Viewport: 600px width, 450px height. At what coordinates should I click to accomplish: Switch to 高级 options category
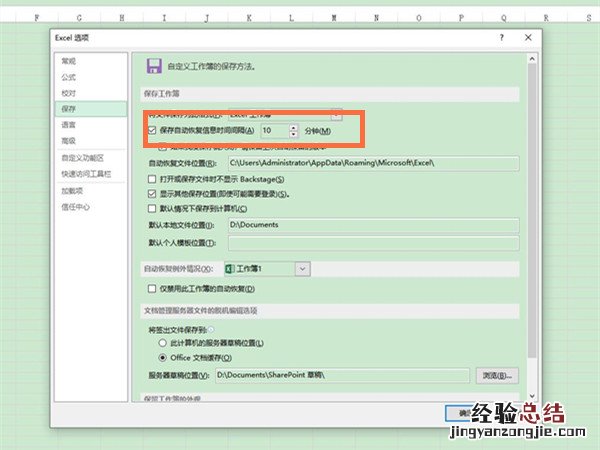[x=69, y=141]
